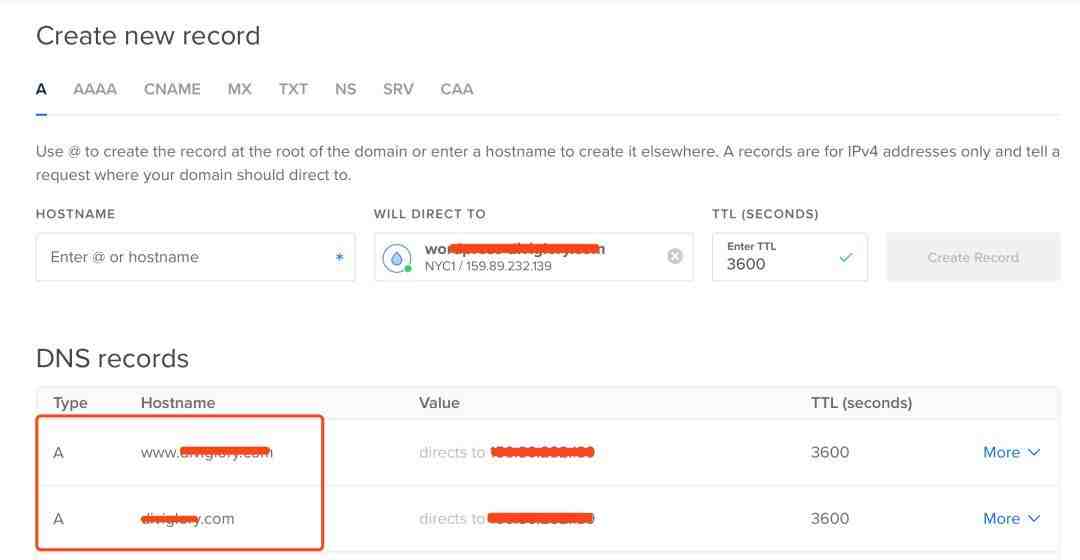Switch to the NS record tab
The height and width of the screenshot is (560, 1080).
point(345,89)
